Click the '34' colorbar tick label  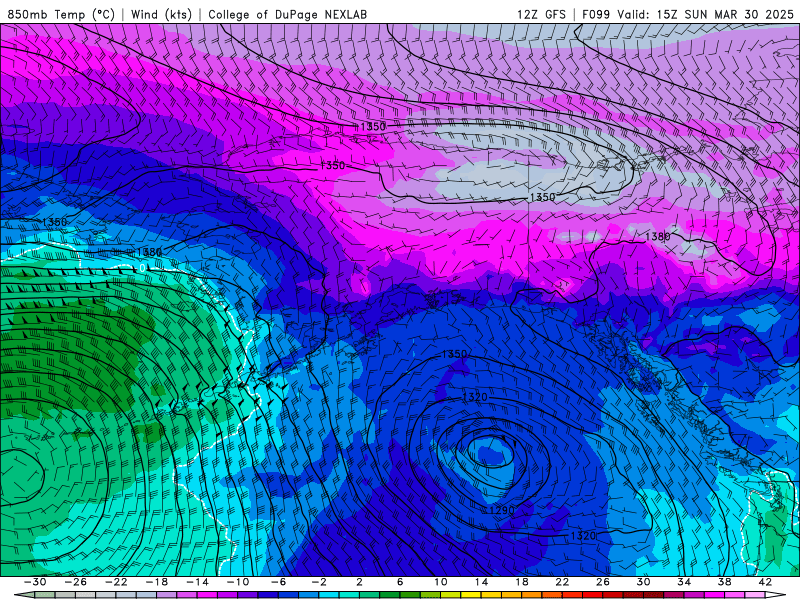pos(684,582)
